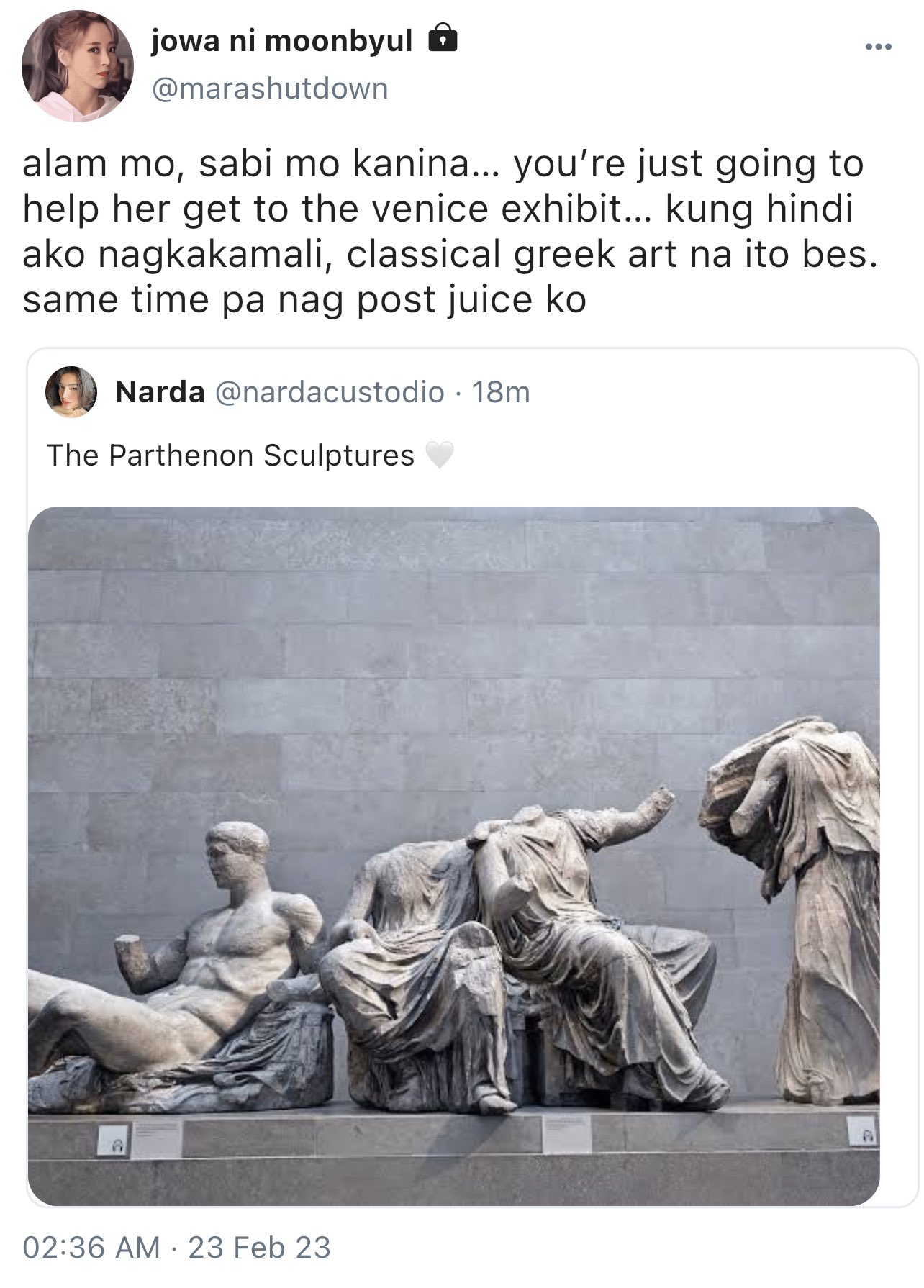
Task: Open the @nardacustodio handle
Action: (330, 392)
